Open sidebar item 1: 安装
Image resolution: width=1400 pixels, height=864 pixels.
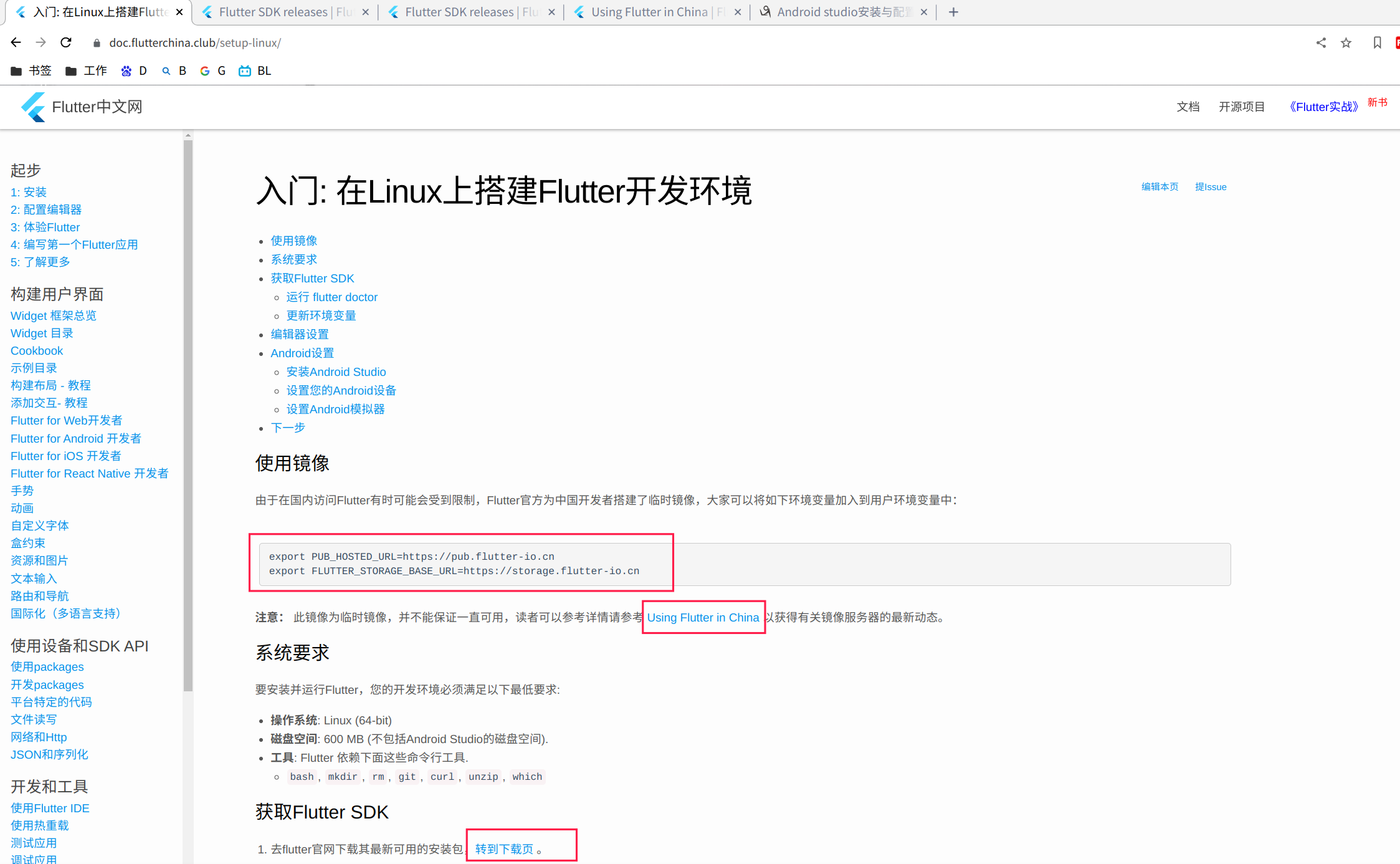pyautogui.click(x=29, y=192)
